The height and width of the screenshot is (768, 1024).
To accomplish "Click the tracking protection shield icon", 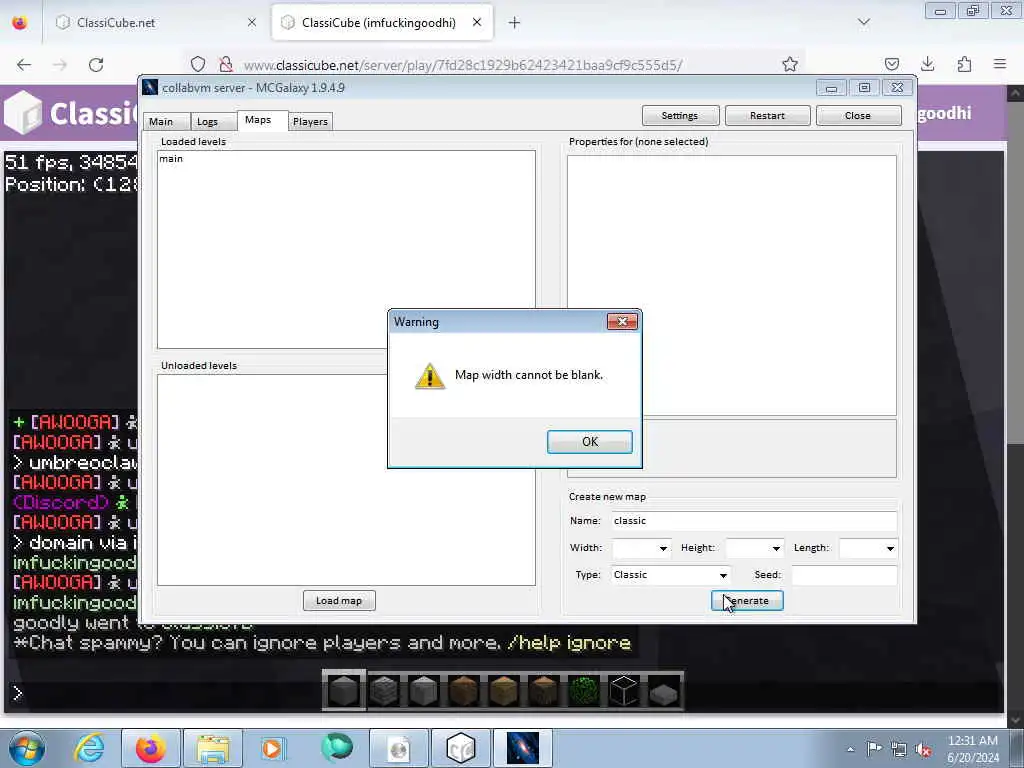I will pos(198,65).
